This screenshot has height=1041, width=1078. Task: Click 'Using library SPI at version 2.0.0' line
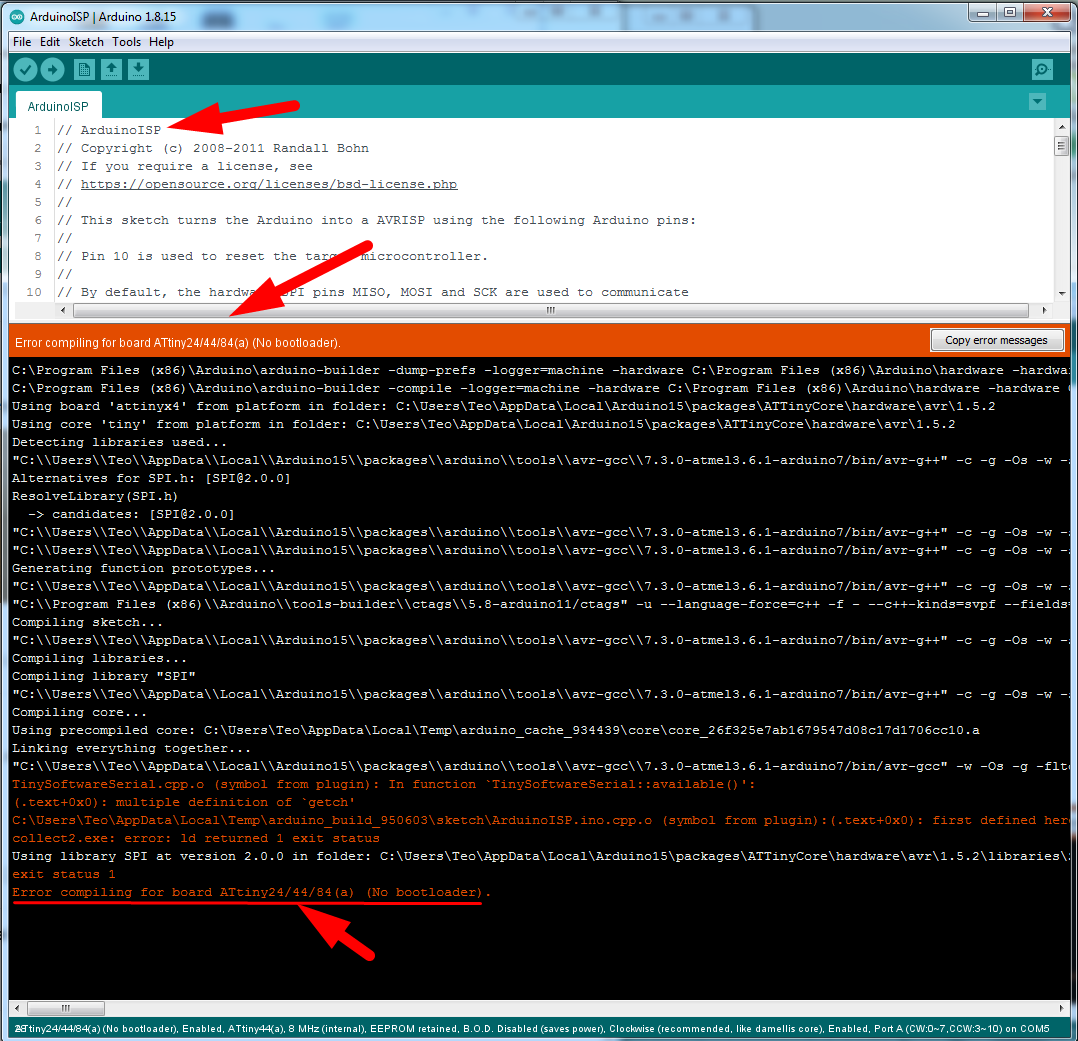(x=540, y=856)
